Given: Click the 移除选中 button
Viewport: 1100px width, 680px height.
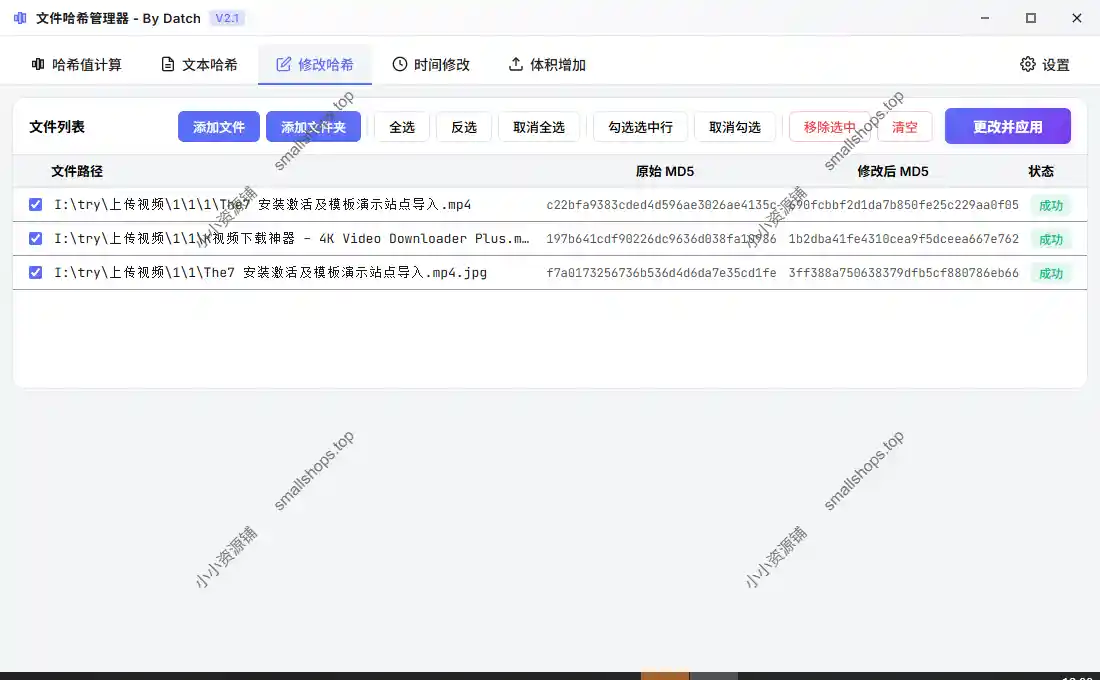Looking at the screenshot, I should [830, 127].
